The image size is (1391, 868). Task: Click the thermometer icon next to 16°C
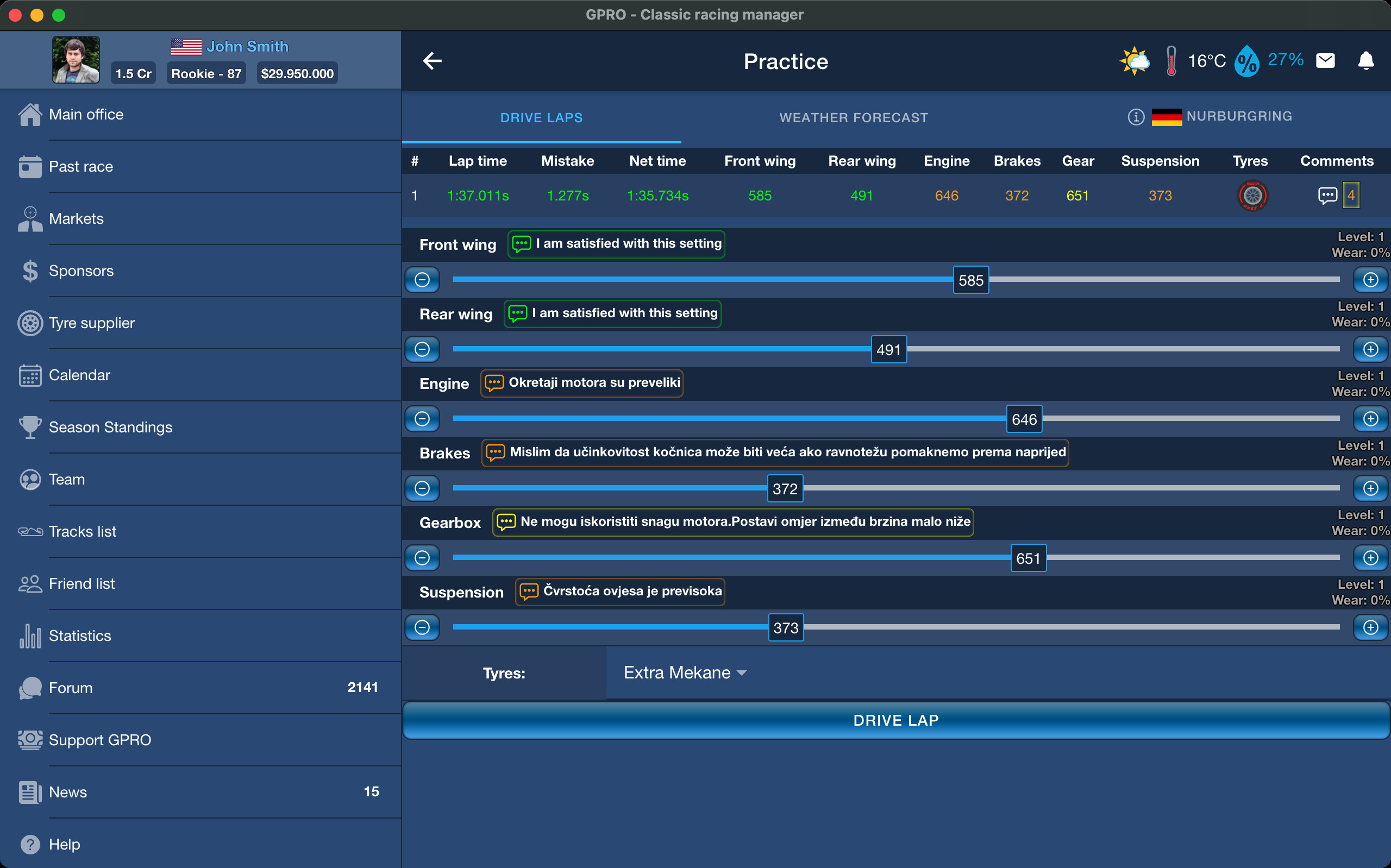coord(1171,60)
